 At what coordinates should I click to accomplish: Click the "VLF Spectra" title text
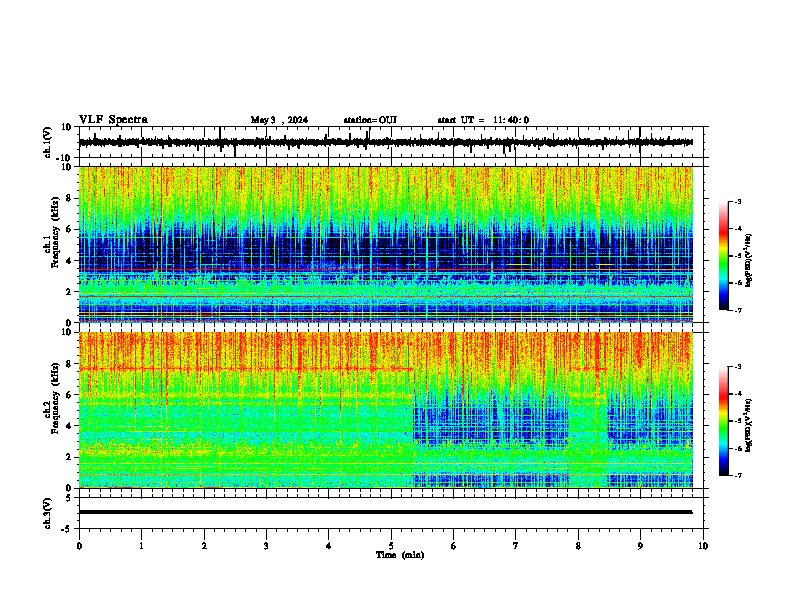pos(113,120)
